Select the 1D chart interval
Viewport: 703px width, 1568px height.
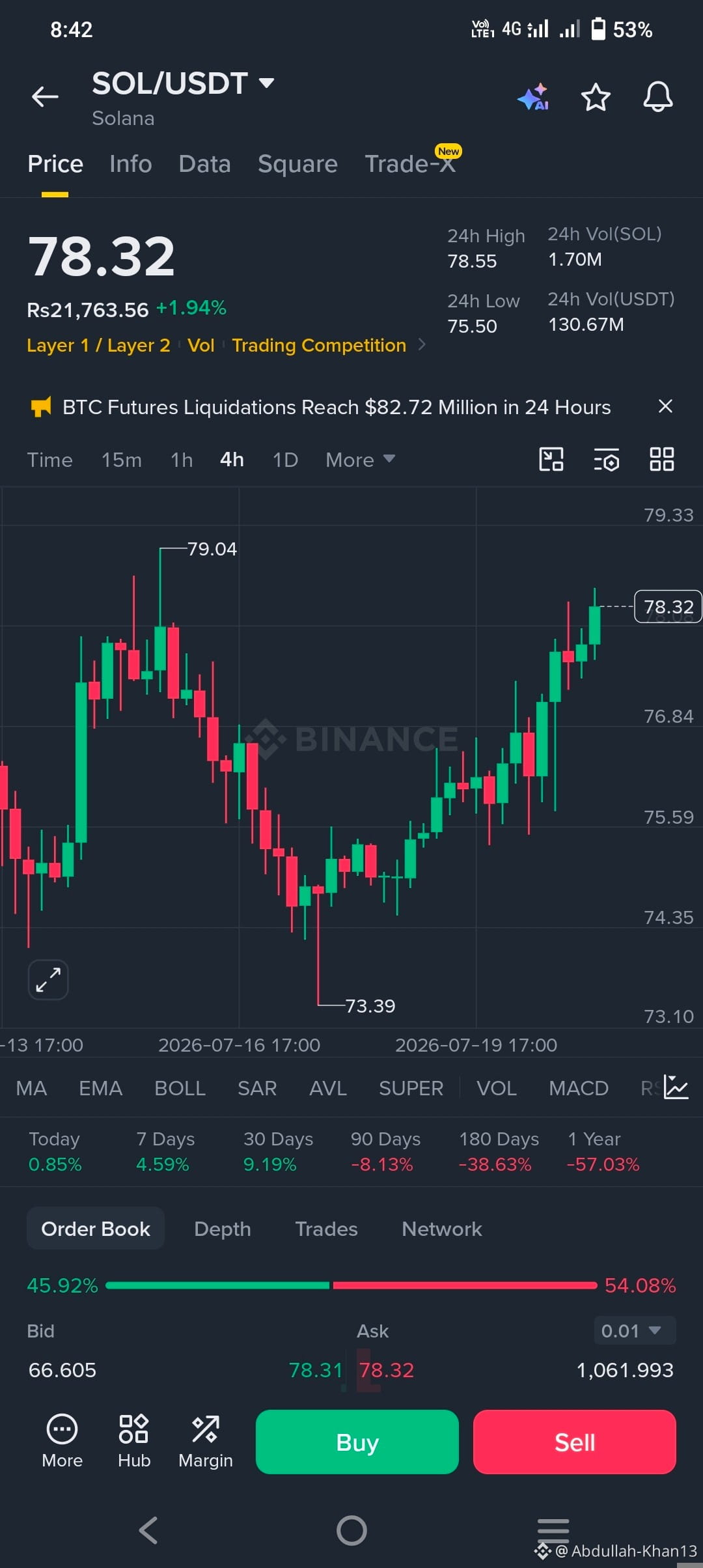click(285, 460)
